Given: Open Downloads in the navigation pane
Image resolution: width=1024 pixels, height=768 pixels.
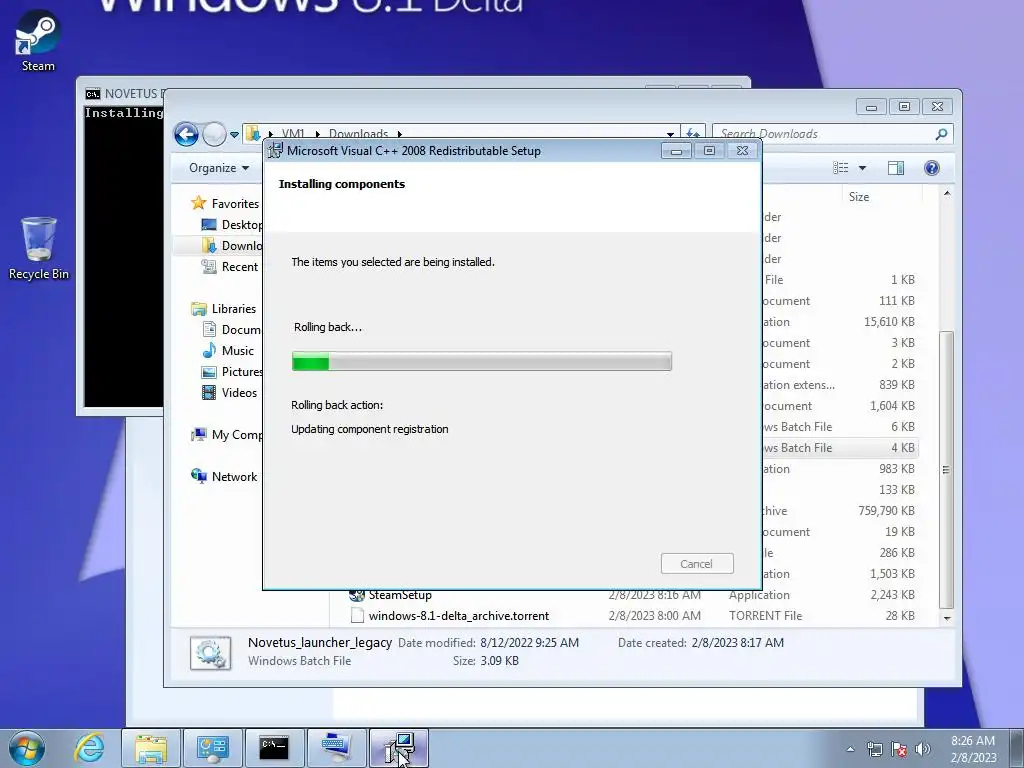Looking at the screenshot, I should pyautogui.click(x=232, y=246).
